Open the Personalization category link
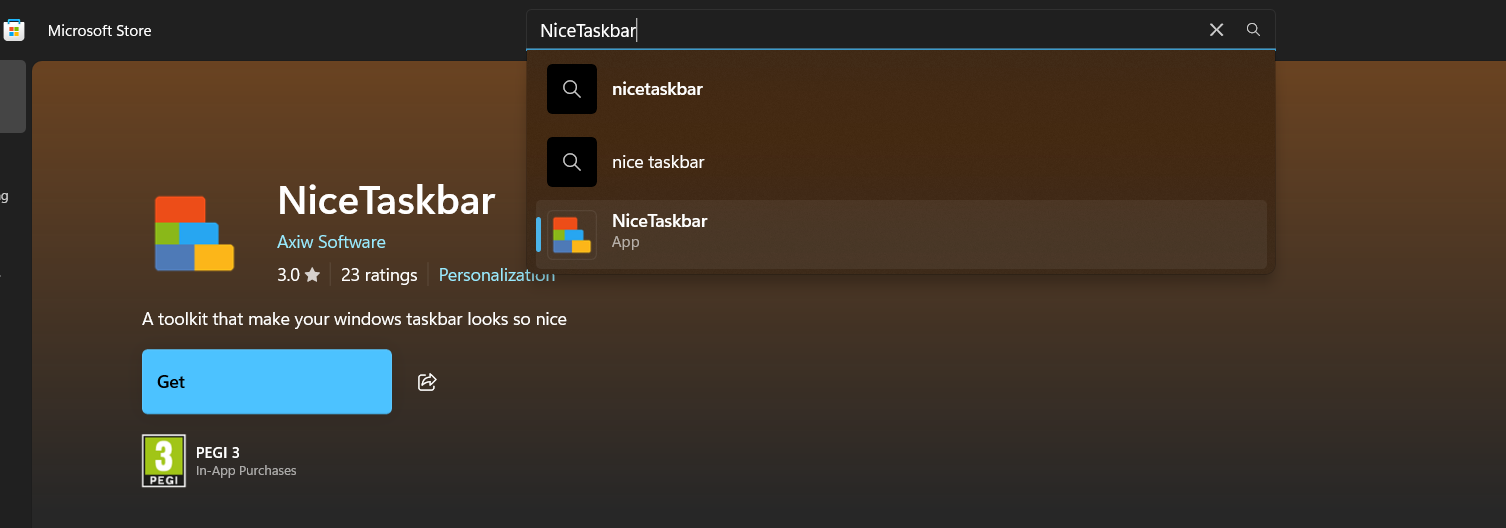Image resolution: width=1506 pixels, height=528 pixels. pos(496,275)
